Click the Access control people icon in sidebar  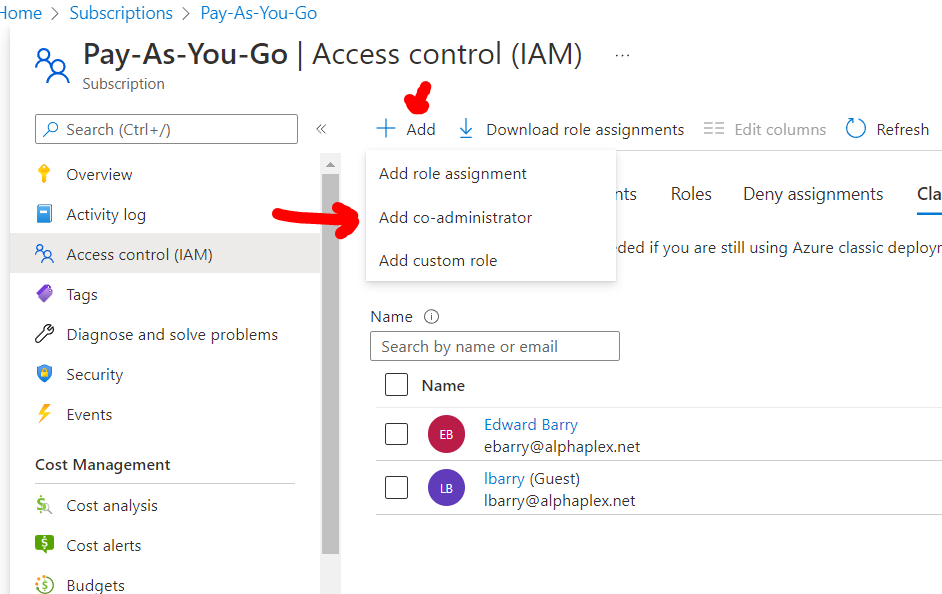[x=44, y=254]
